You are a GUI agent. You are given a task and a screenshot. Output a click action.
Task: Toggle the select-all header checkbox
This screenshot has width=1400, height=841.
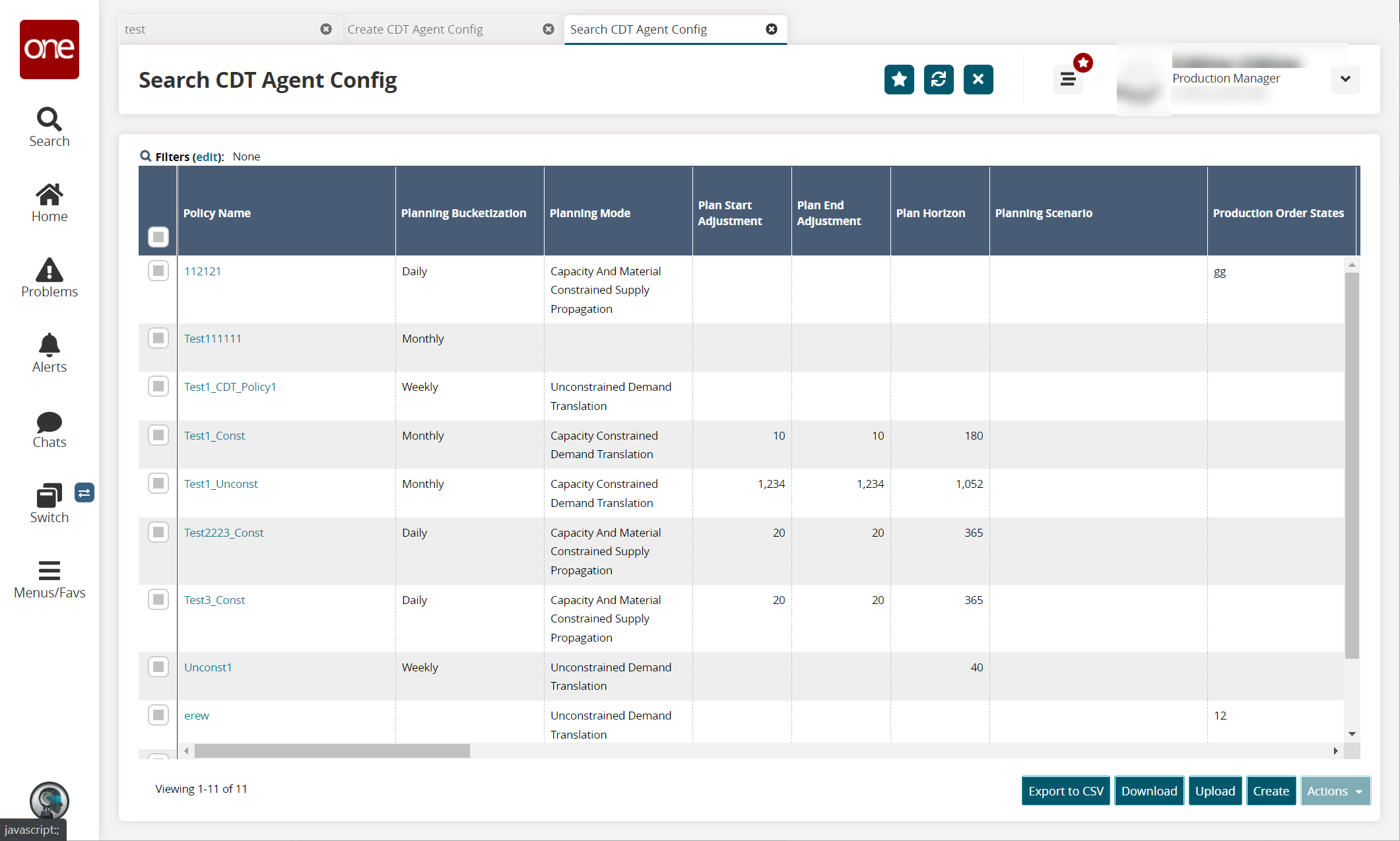(x=158, y=236)
